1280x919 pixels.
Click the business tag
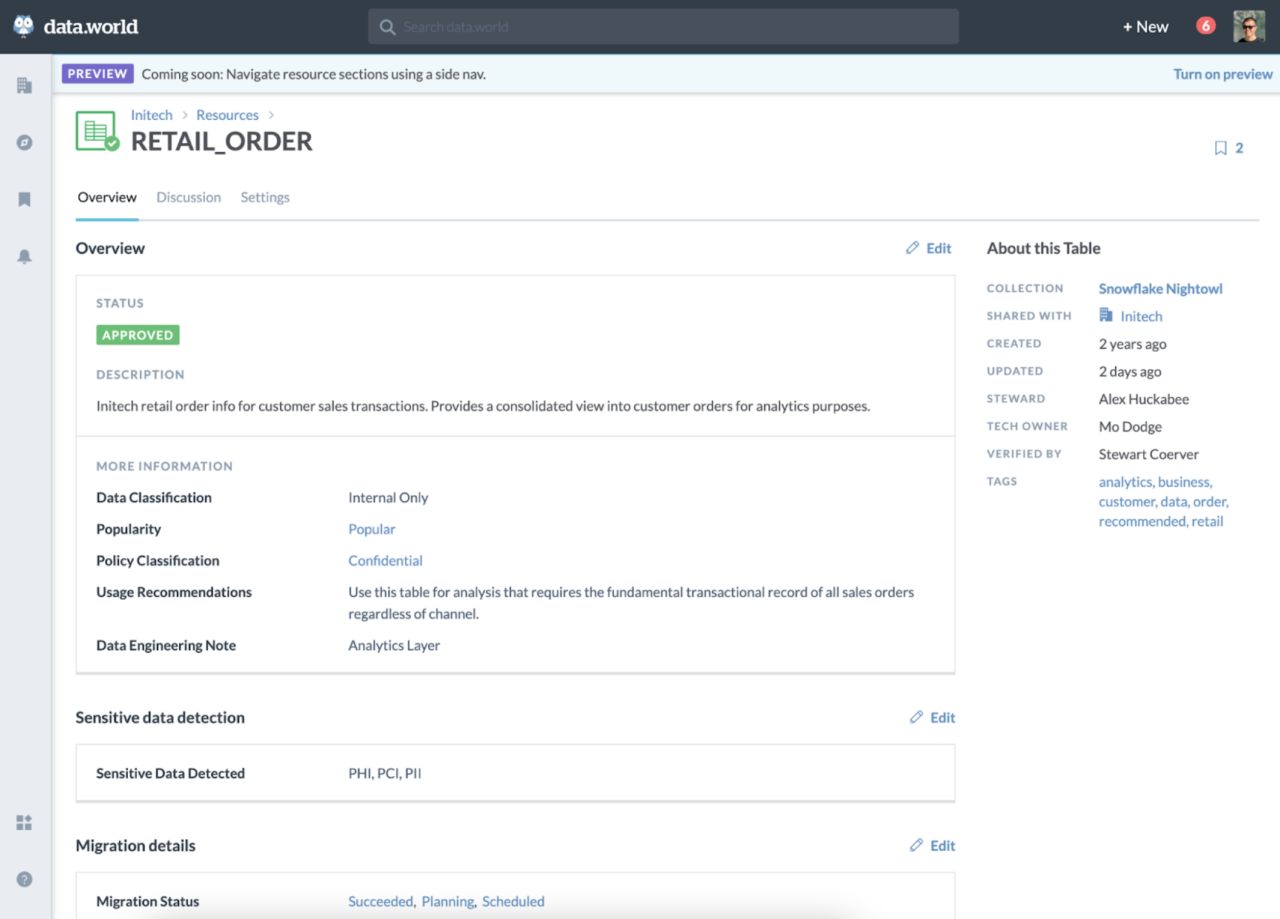[1184, 482]
